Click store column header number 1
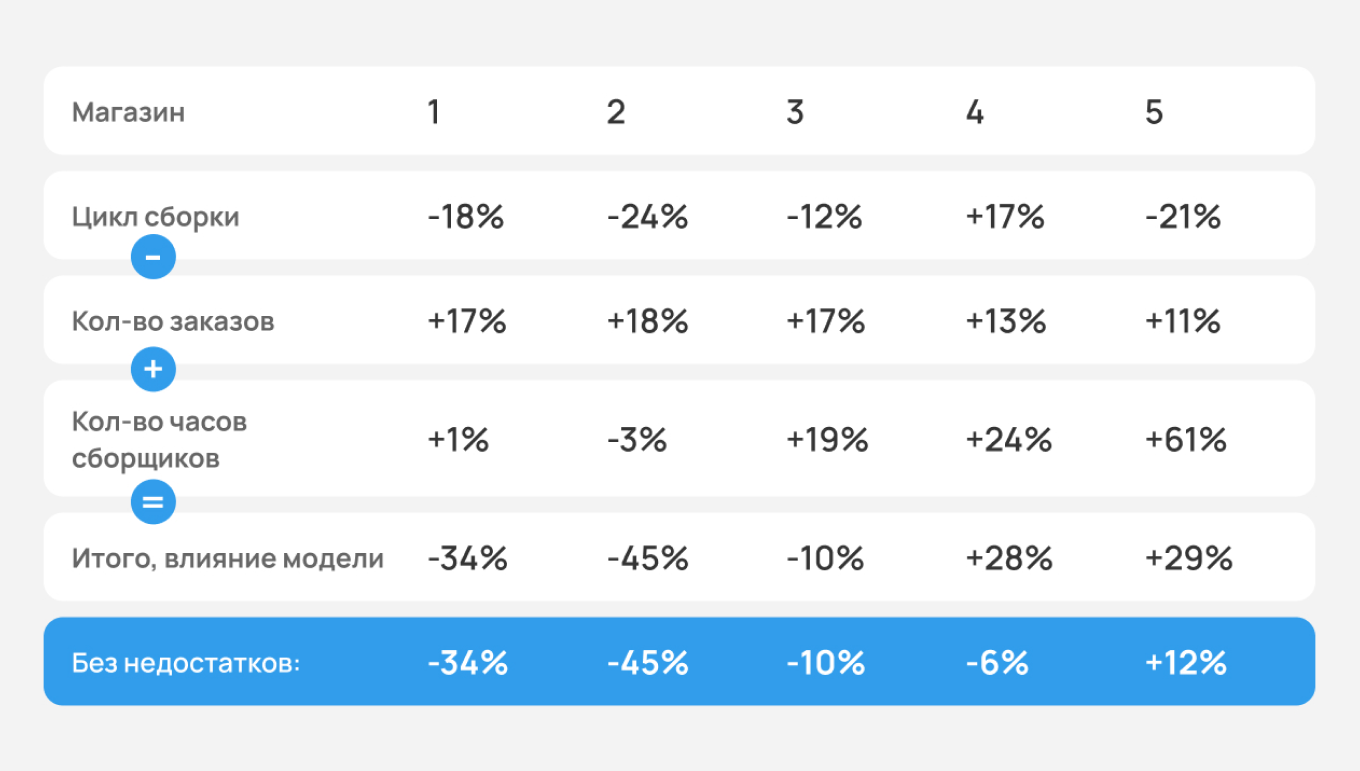Image resolution: width=1360 pixels, height=771 pixels. 433,112
